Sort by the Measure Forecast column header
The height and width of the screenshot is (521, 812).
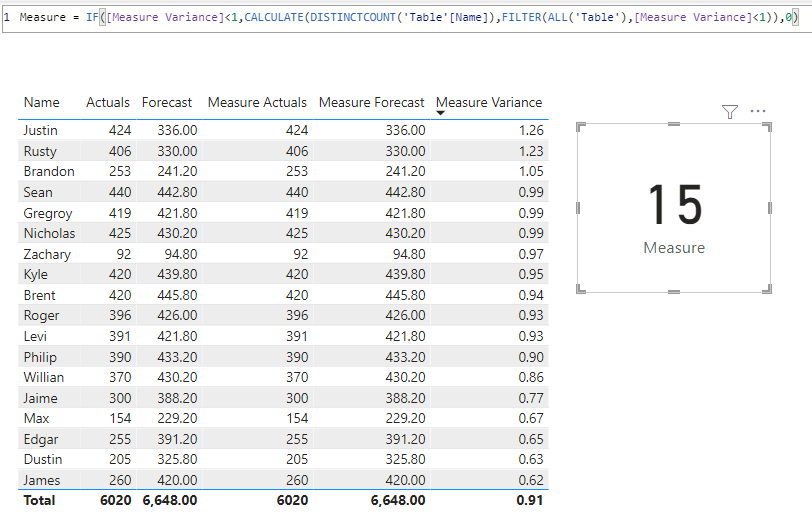click(x=371, y=103)
